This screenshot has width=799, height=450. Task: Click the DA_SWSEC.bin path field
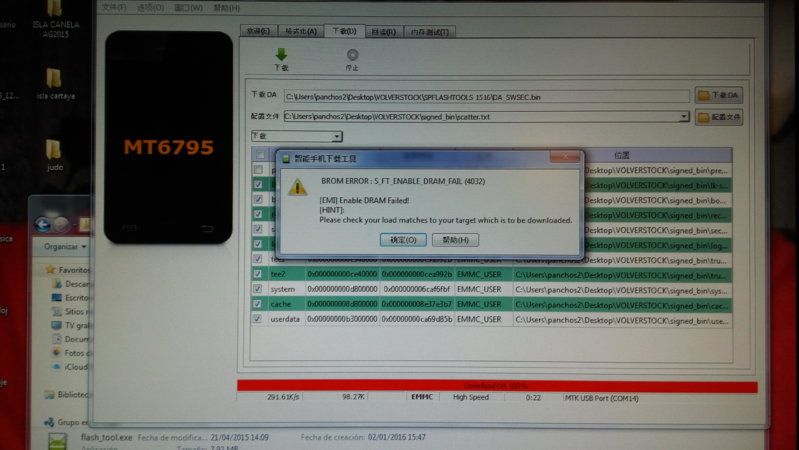pos(486,96)
